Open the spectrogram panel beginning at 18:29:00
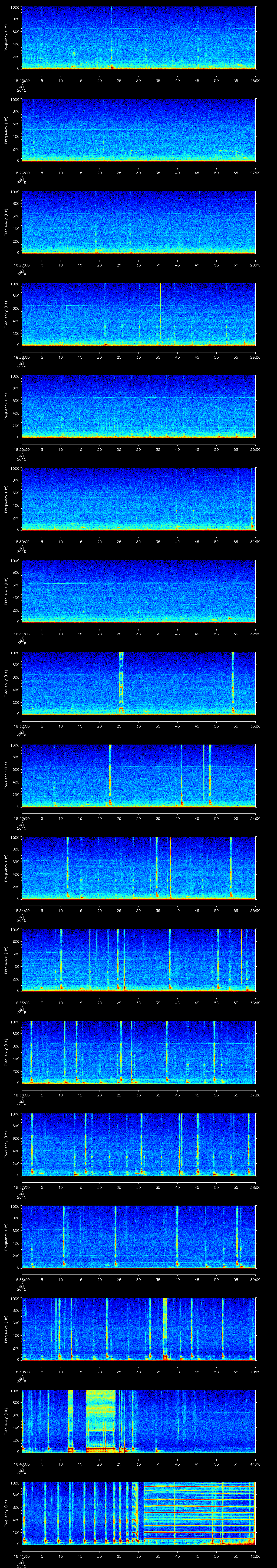 pyautogui.click(x=138, y=407)
